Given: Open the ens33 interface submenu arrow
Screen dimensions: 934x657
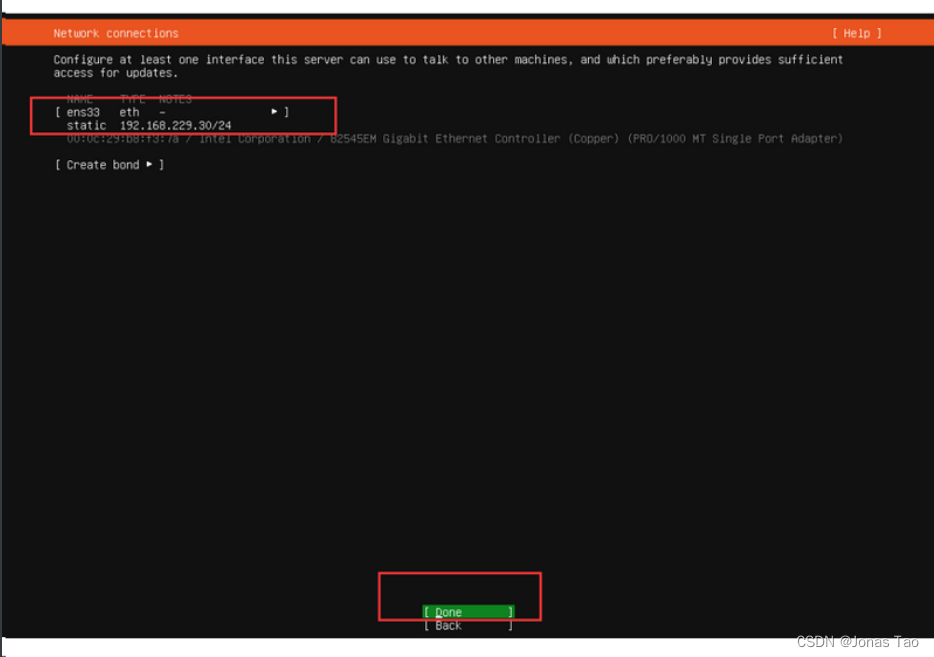Looking at the screenshot, I should point(276,111).
